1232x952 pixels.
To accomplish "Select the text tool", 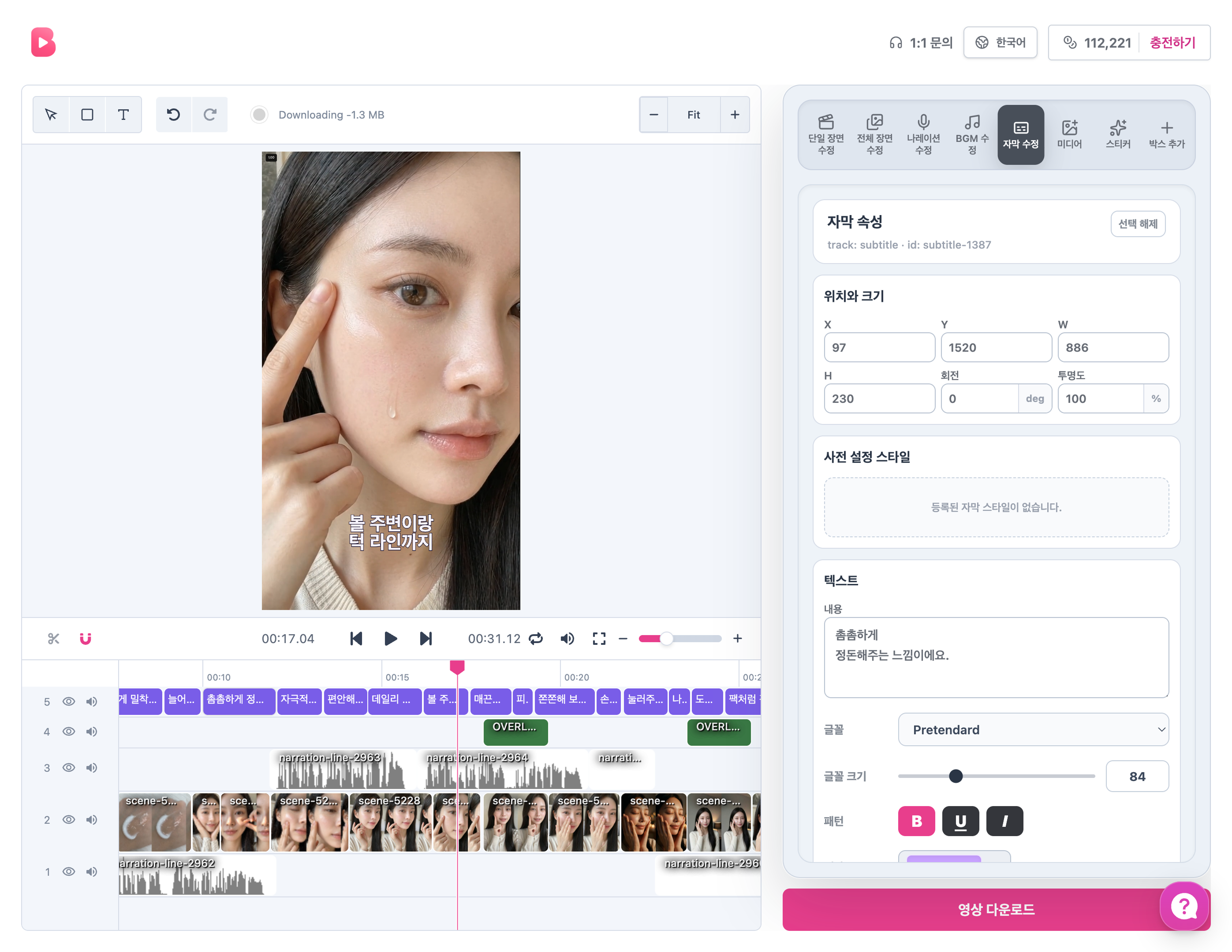I will coord(123,115).
